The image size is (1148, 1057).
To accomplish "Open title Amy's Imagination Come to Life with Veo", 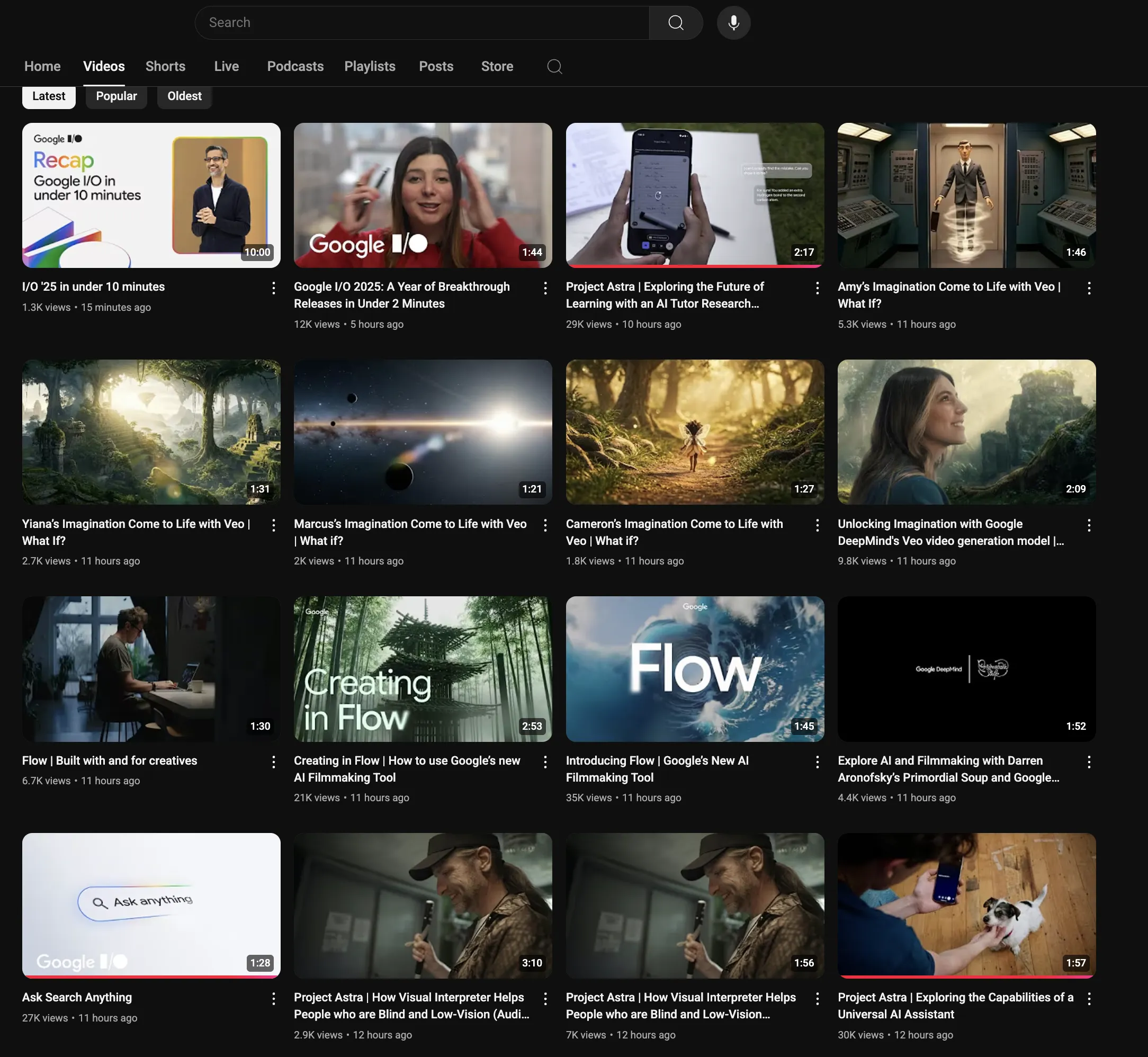I will (x=949, y=295).
